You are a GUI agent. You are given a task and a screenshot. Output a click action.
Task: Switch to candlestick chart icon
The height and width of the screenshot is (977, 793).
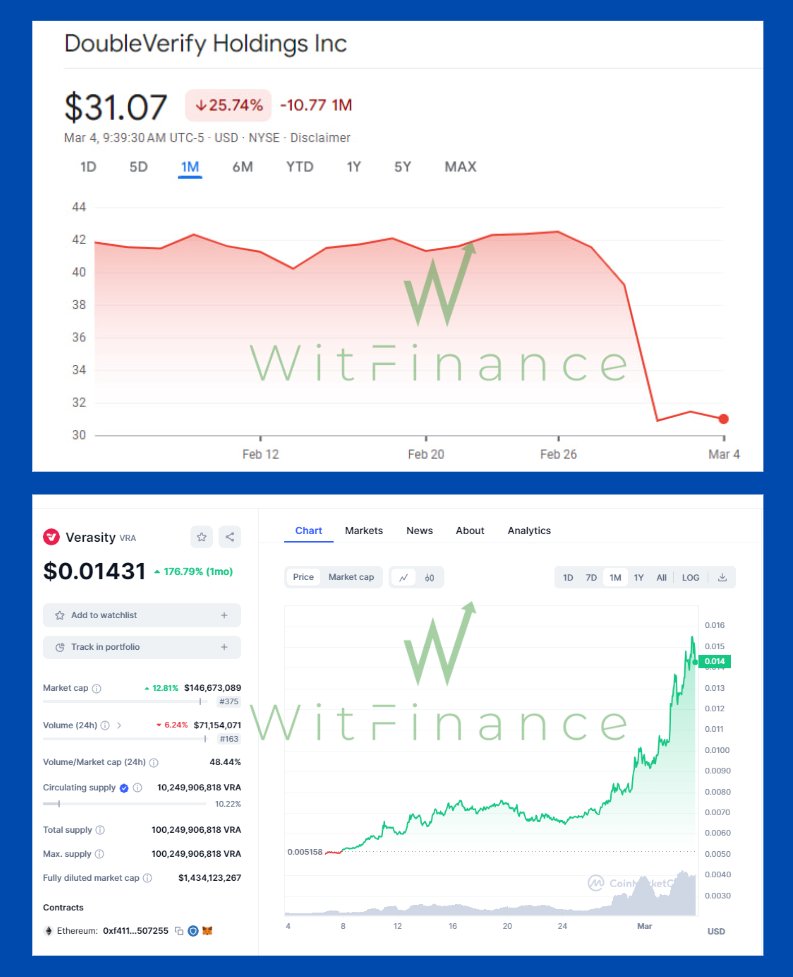tap(430, 578)
